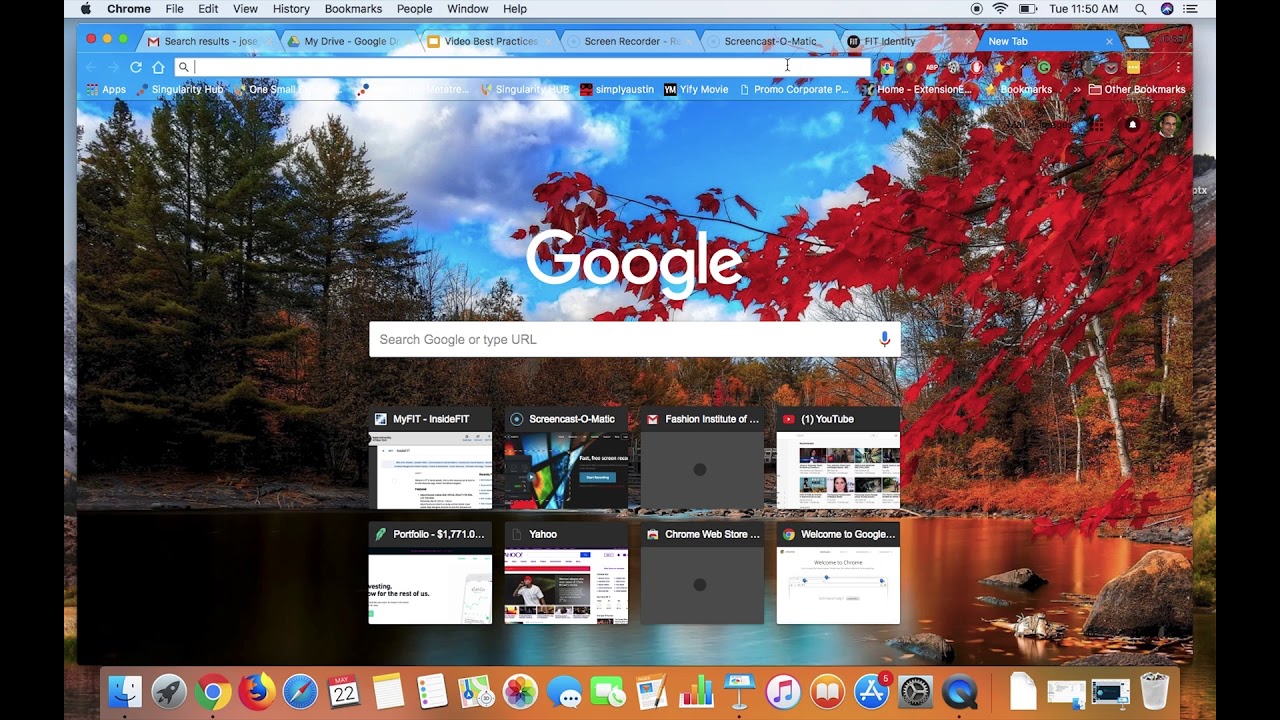Open the yellow Google Keep extension icon
1280x720 pixels.
click(1133, 67)
